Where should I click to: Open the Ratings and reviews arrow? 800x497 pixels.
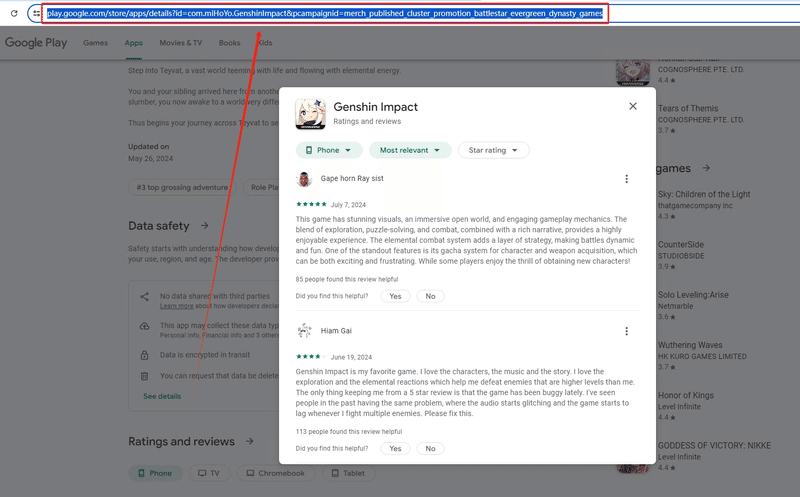click(x=249, y=441)
